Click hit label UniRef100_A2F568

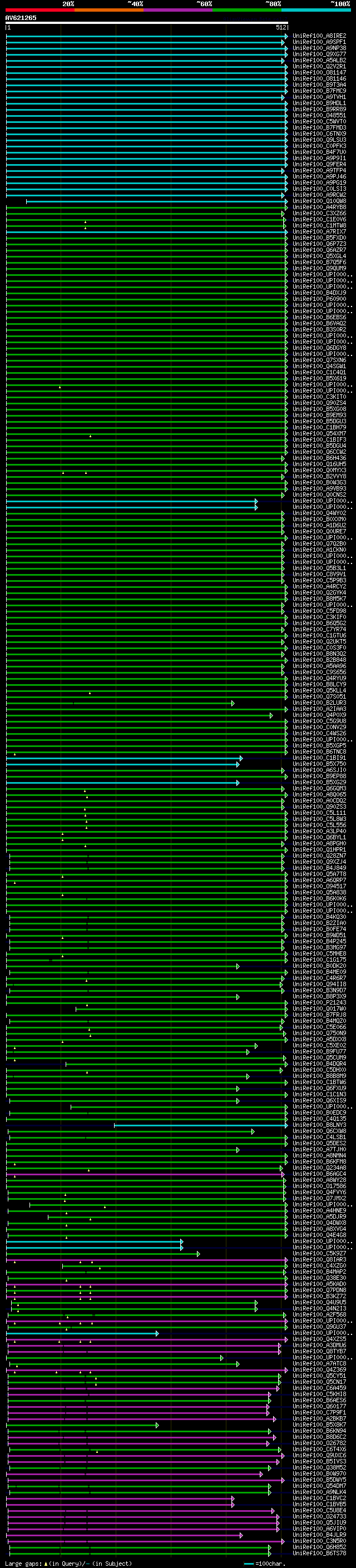[319, 1314]
